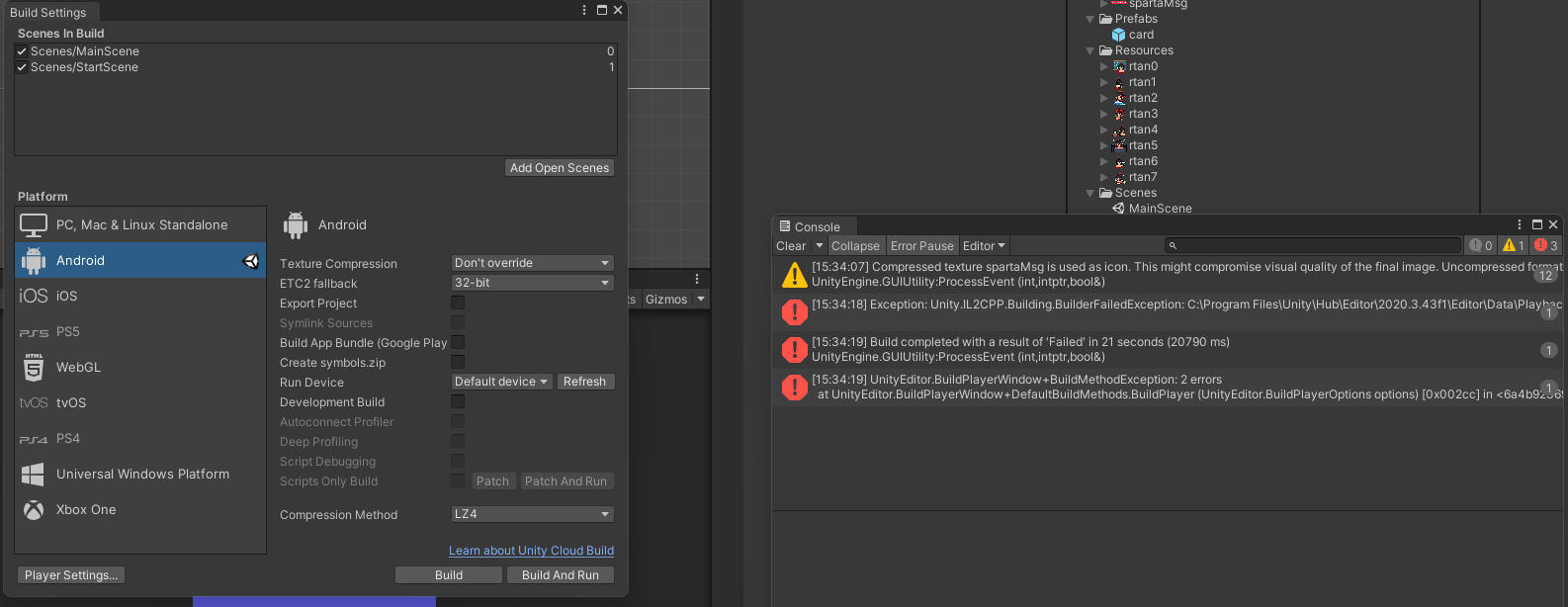Open the Gizmos dropdown arrow

click(701, 299)
